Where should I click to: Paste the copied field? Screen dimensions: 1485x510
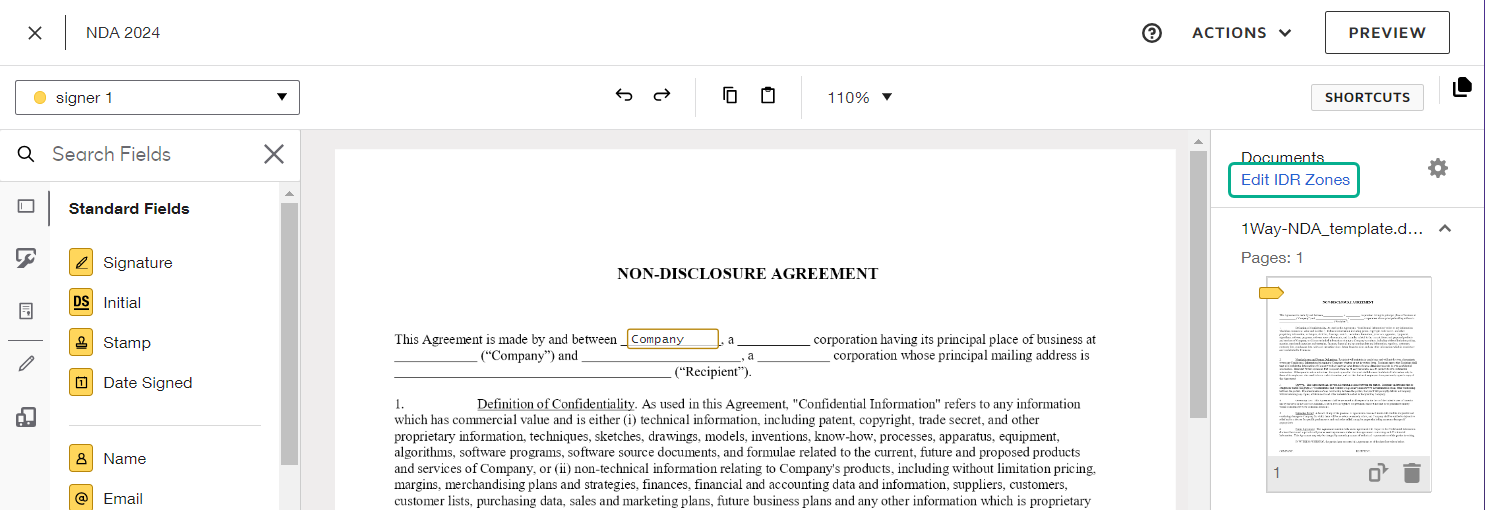pyautogui.click(x=768, y=95)
